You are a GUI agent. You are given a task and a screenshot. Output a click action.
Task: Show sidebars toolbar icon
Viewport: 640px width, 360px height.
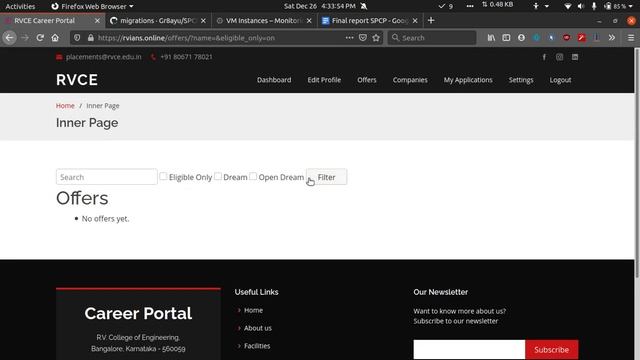tap(506, 38)
